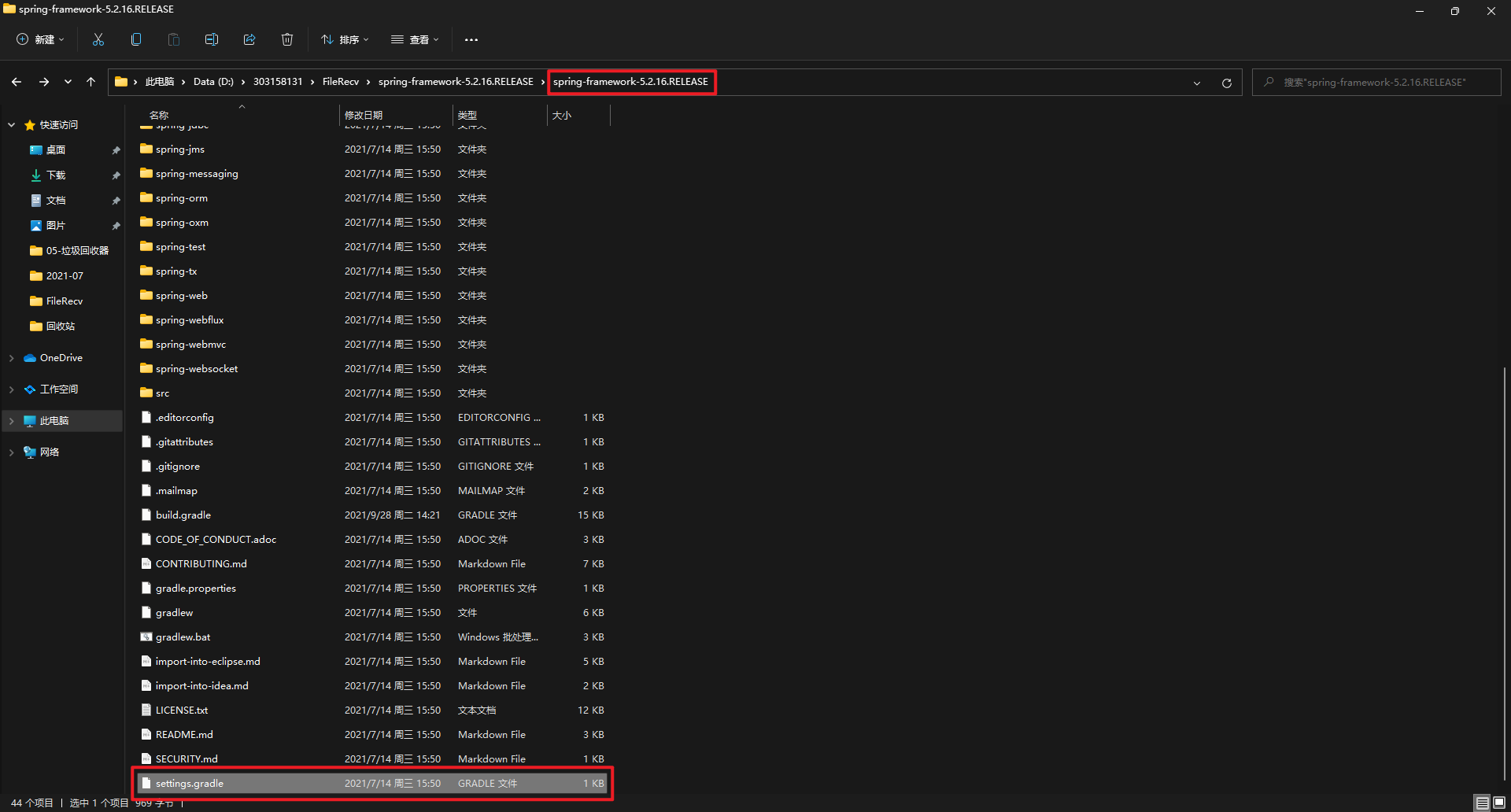Open 2021-07 folder in sidebar
The image size is (1511, 812).
tap(65, 276)
